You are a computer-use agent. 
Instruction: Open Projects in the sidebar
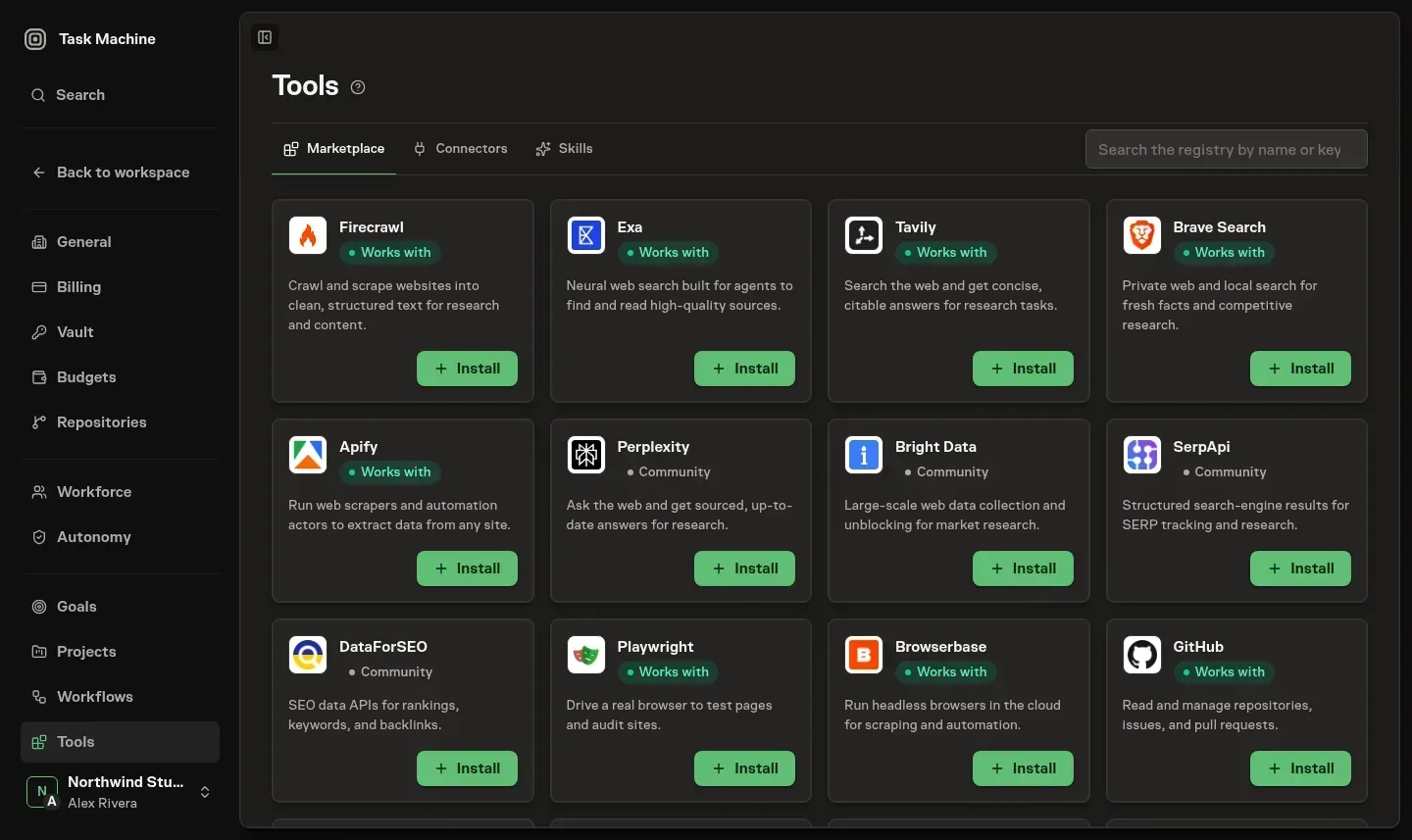(120, 652)
